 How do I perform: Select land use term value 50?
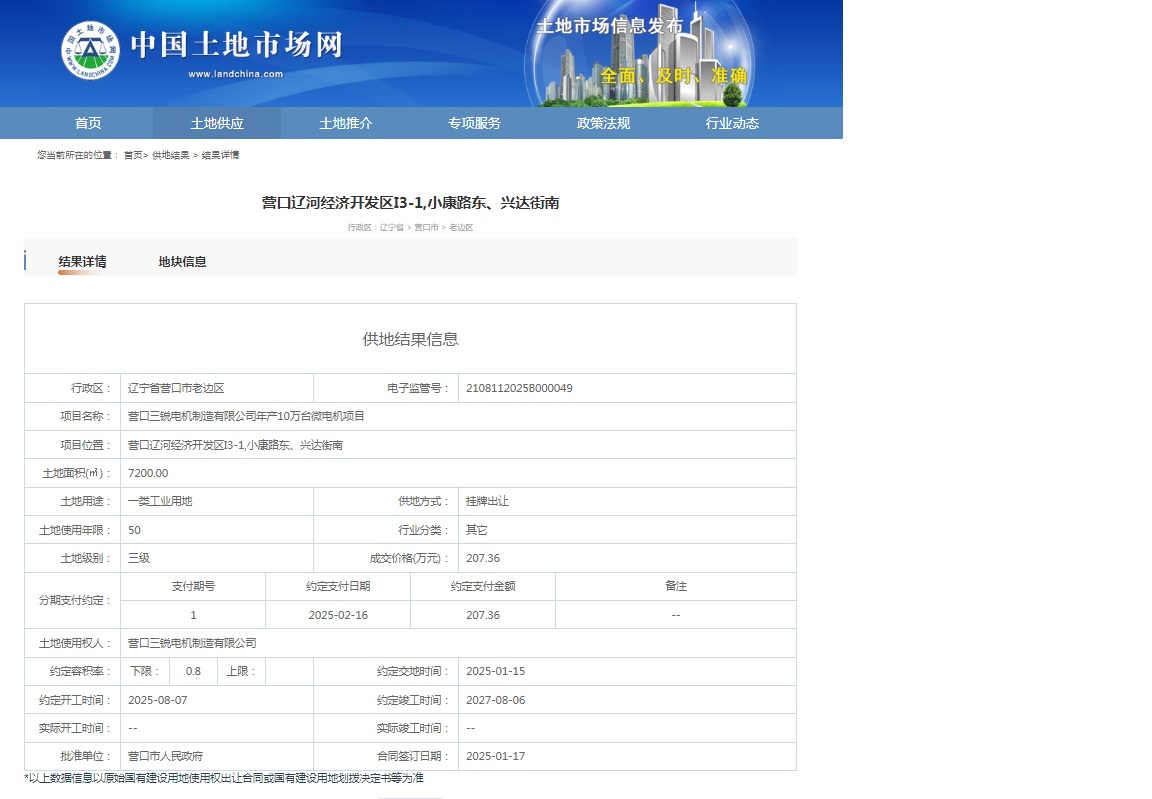[x=134, y=530]
